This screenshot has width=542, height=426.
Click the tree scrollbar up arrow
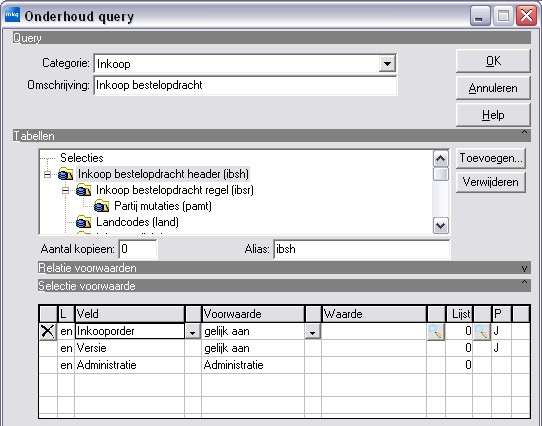(441, 158)
